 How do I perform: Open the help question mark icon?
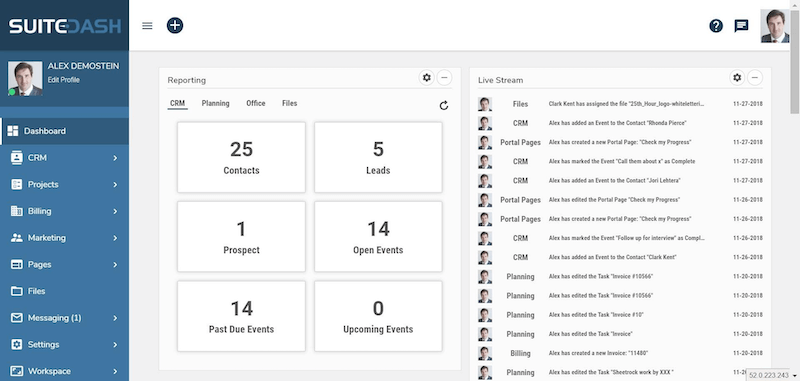pyautogui.click(x=716, y=26)
